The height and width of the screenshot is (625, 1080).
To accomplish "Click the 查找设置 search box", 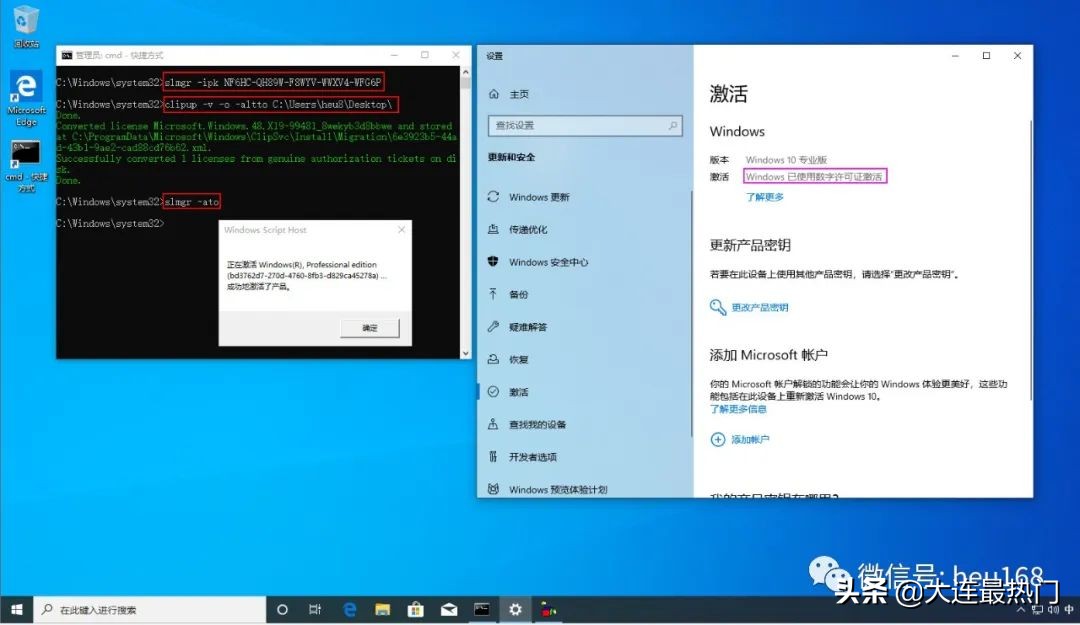I will coord(585,125).
